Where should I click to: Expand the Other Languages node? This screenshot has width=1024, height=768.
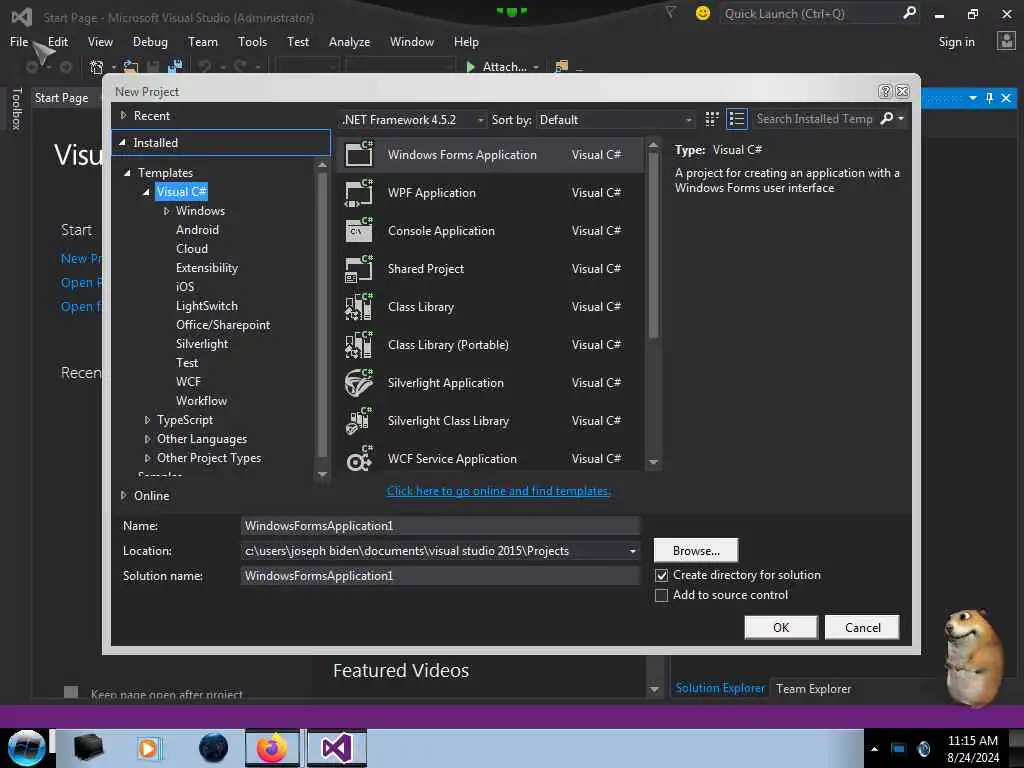(x=148, y=439)
